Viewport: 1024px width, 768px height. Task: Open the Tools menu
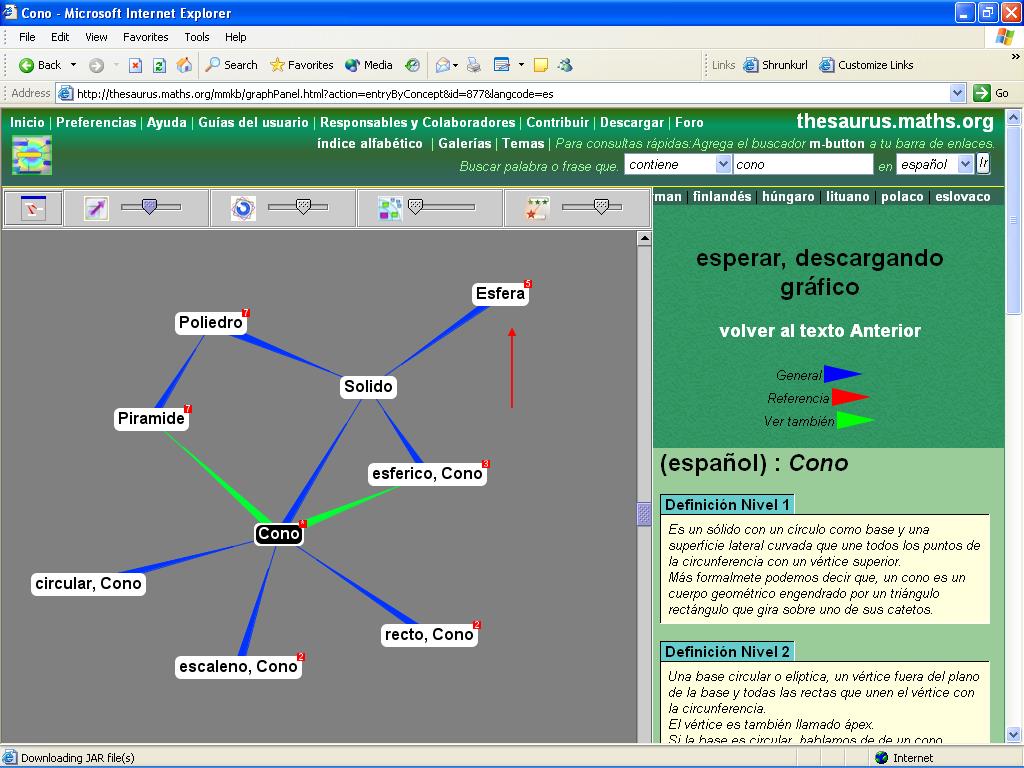pos(197,37)
